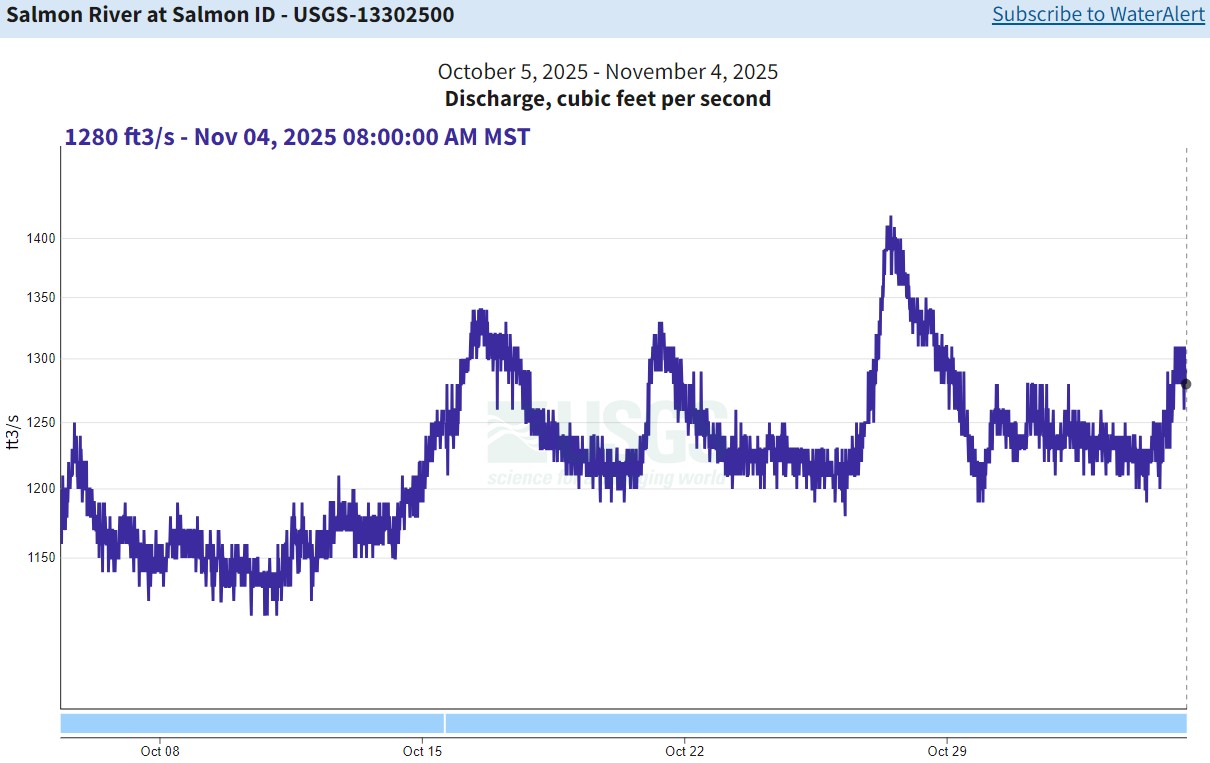This screenshot has width=1210, height=763.
Task: Click the ft3/s vertical axis title
Action: pos(15,430)
